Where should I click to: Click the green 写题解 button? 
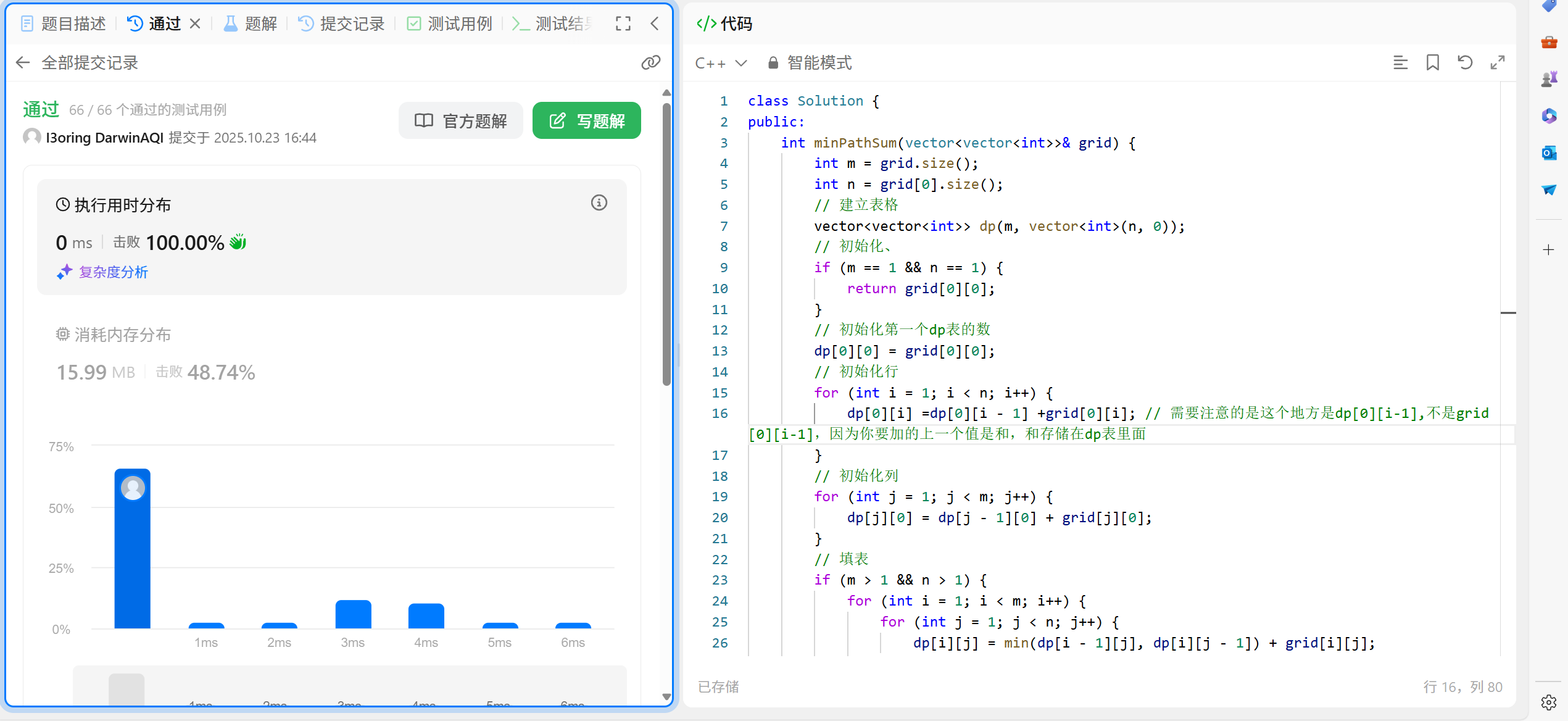tap(586, 120)
